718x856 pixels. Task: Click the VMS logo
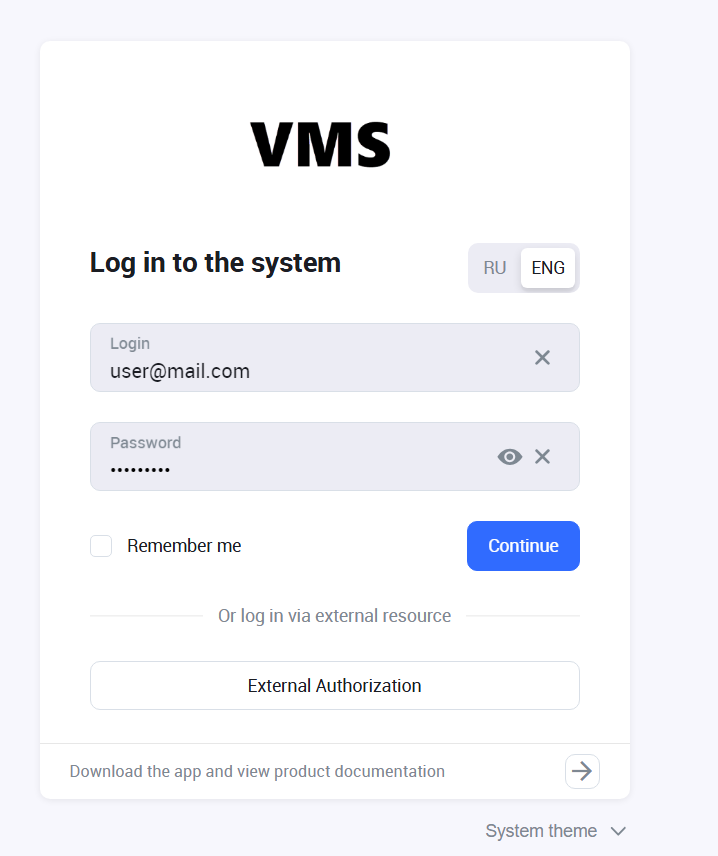321,144
